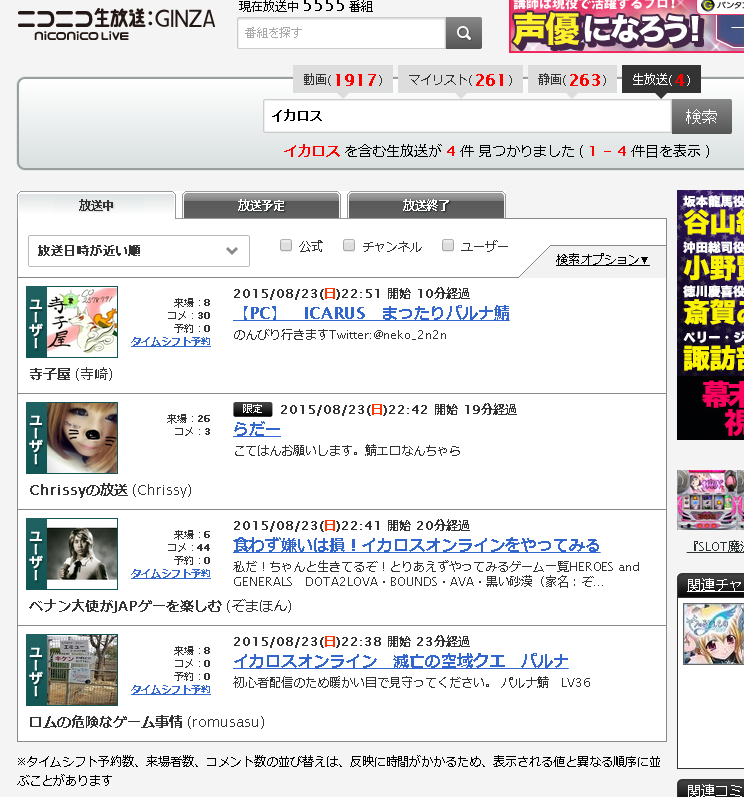
Task: Switch to the 動画(1917) tab
Action: pos(343,79)
